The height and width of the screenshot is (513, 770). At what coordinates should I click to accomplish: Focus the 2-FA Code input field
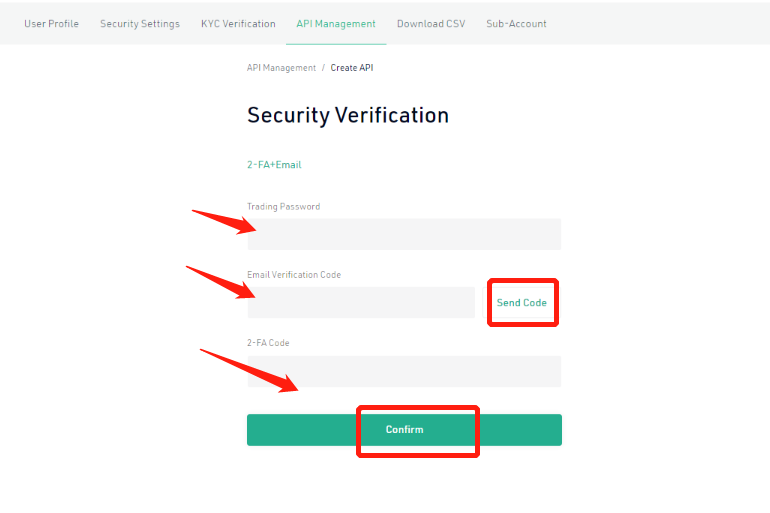tap(404, 371)
